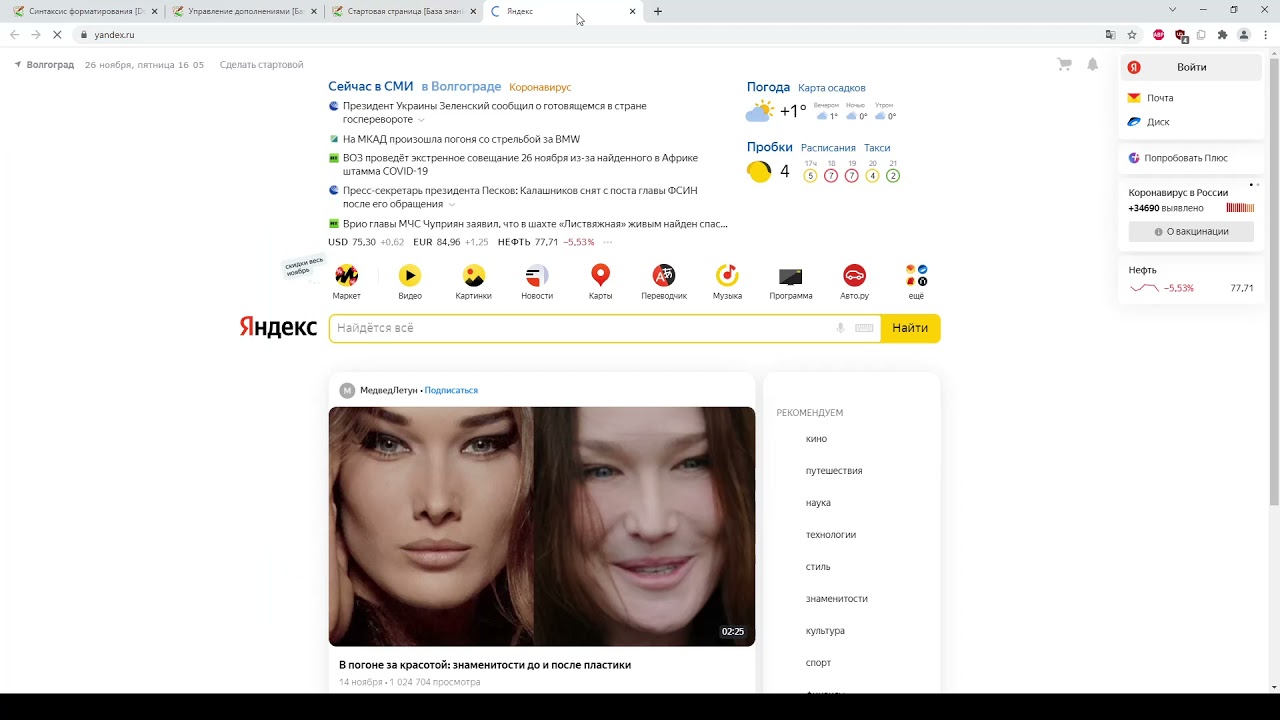1280x720 pixels.
Task: Bookmark this page with star icon
Action: 1132,34
